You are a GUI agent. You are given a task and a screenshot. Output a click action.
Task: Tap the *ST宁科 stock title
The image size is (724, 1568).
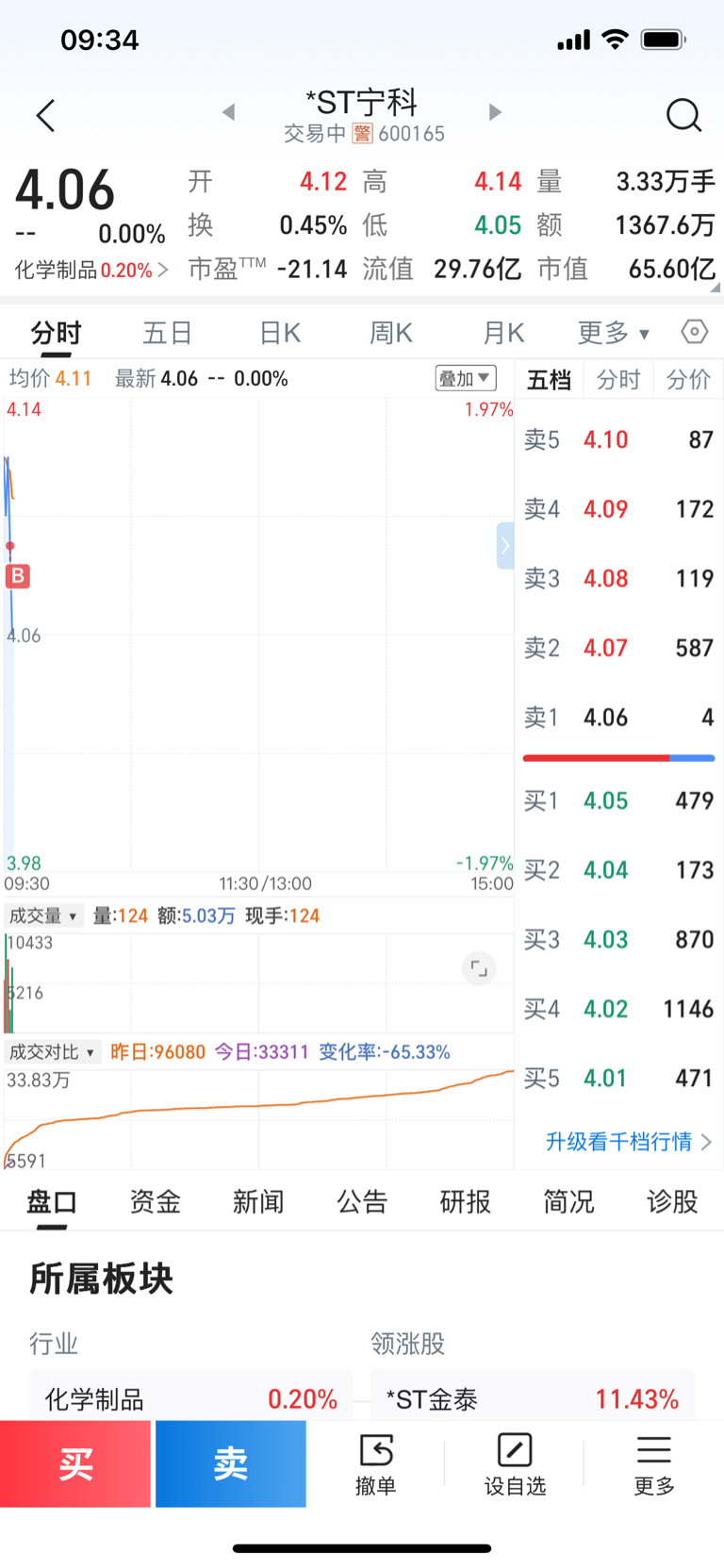tap(362, 102)
